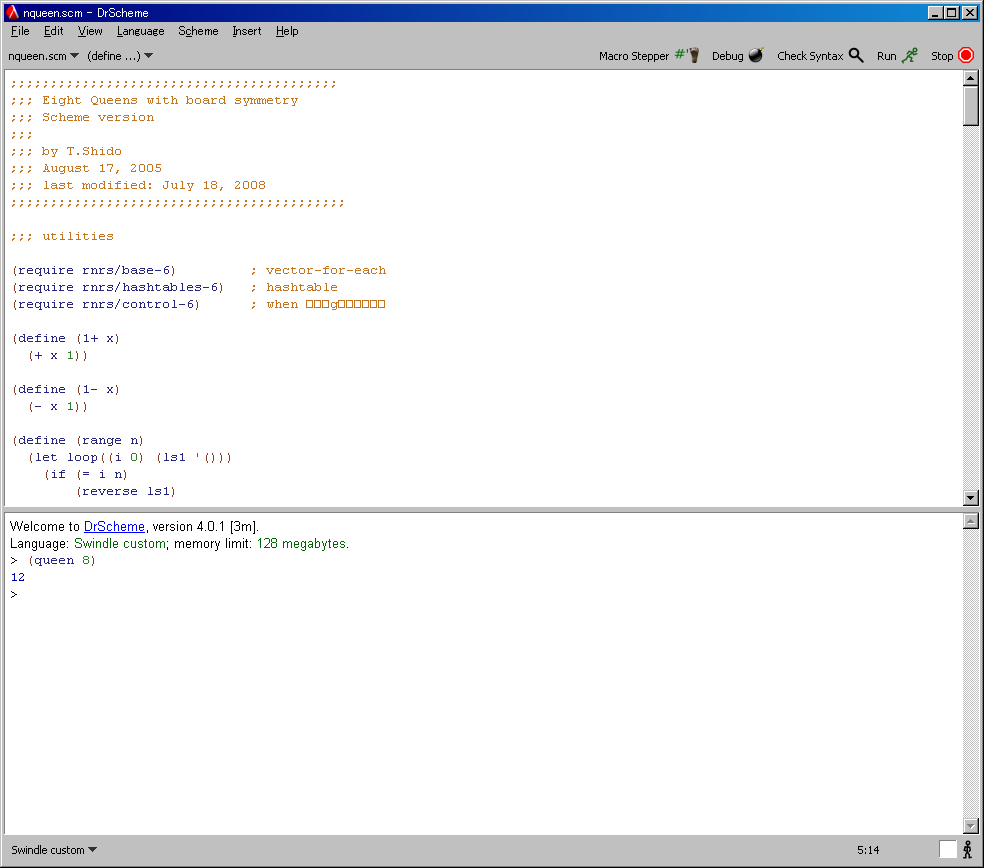
Task: Click the "(define (range n)" line
Action: click(78, 441)
